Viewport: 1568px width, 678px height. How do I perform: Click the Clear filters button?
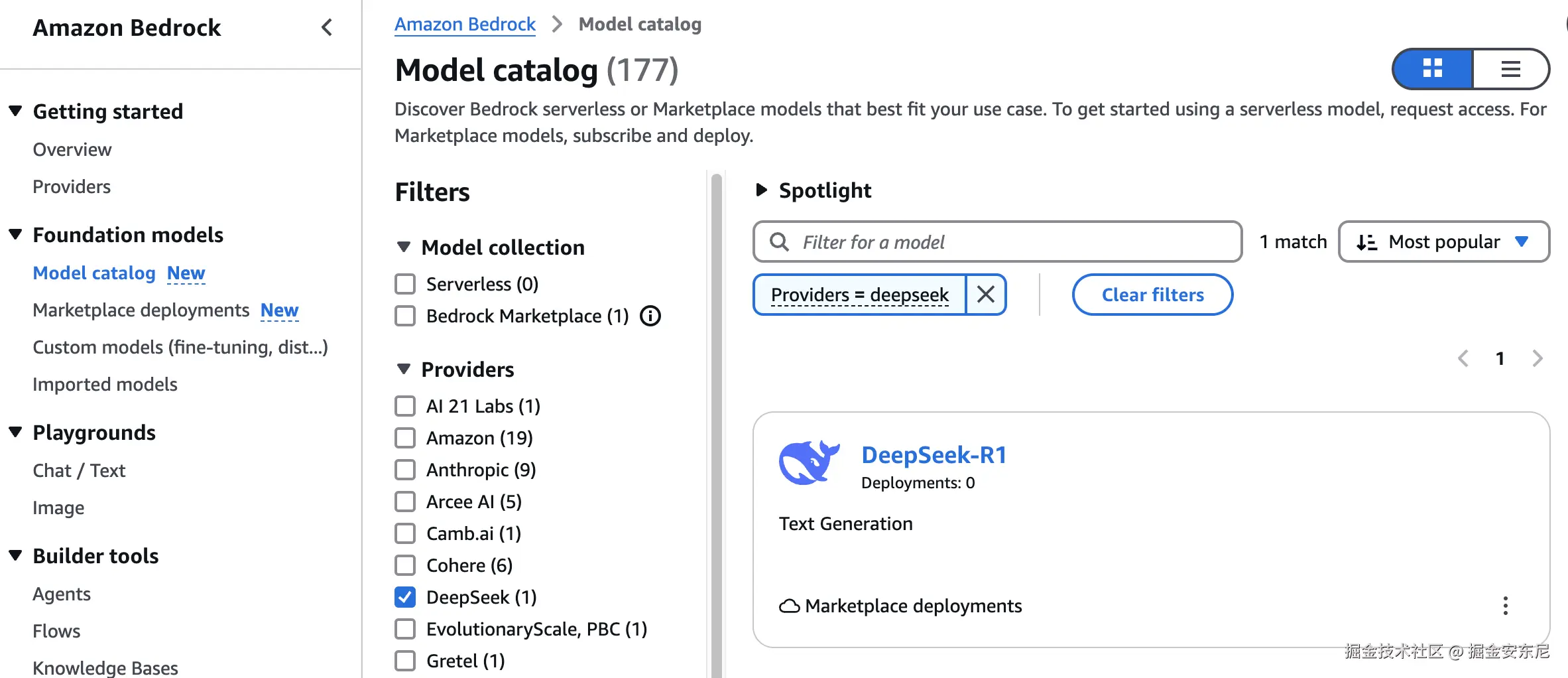1152,295
